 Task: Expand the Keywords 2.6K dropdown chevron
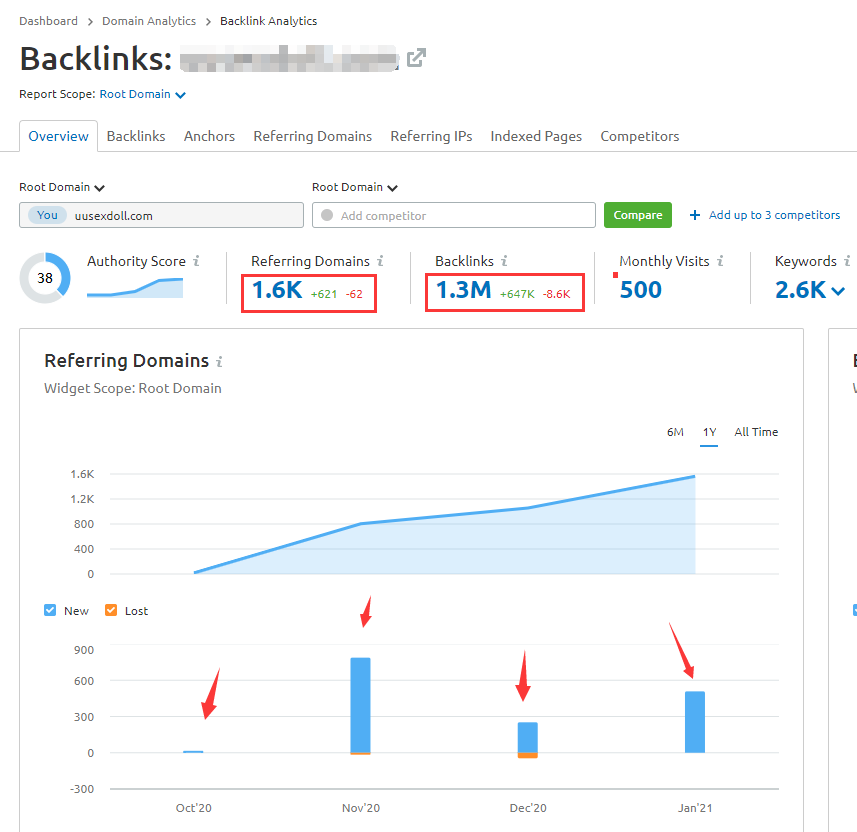[838, 291]
